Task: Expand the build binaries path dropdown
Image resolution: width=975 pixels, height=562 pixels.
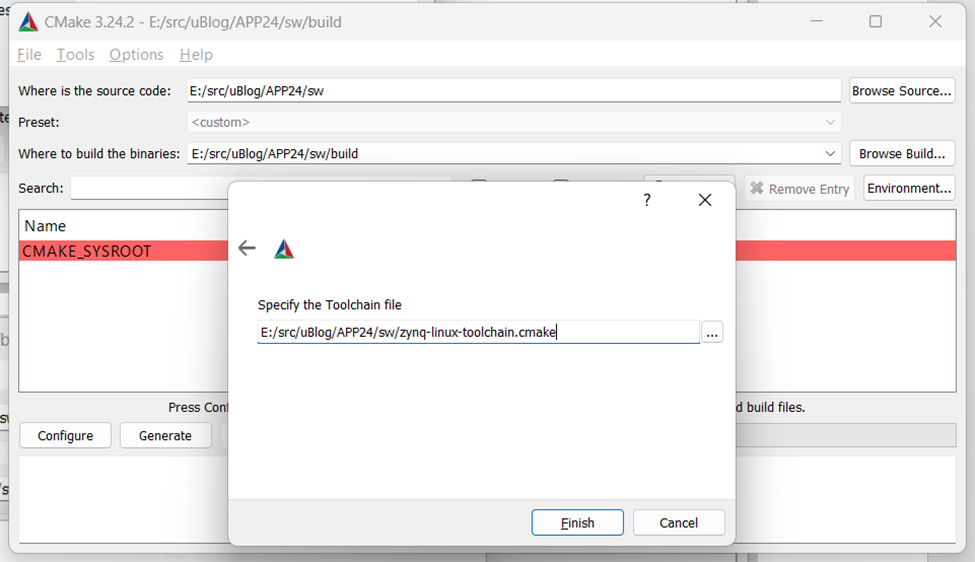Action: [x=829, y=154]
